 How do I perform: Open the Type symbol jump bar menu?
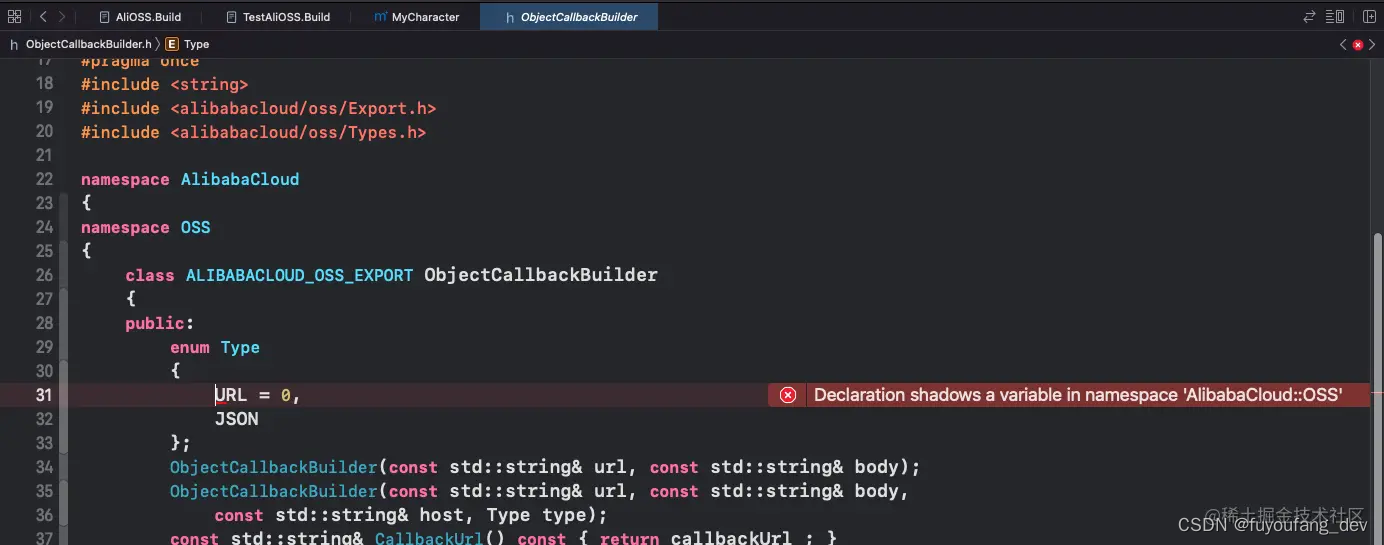[197, 44]
